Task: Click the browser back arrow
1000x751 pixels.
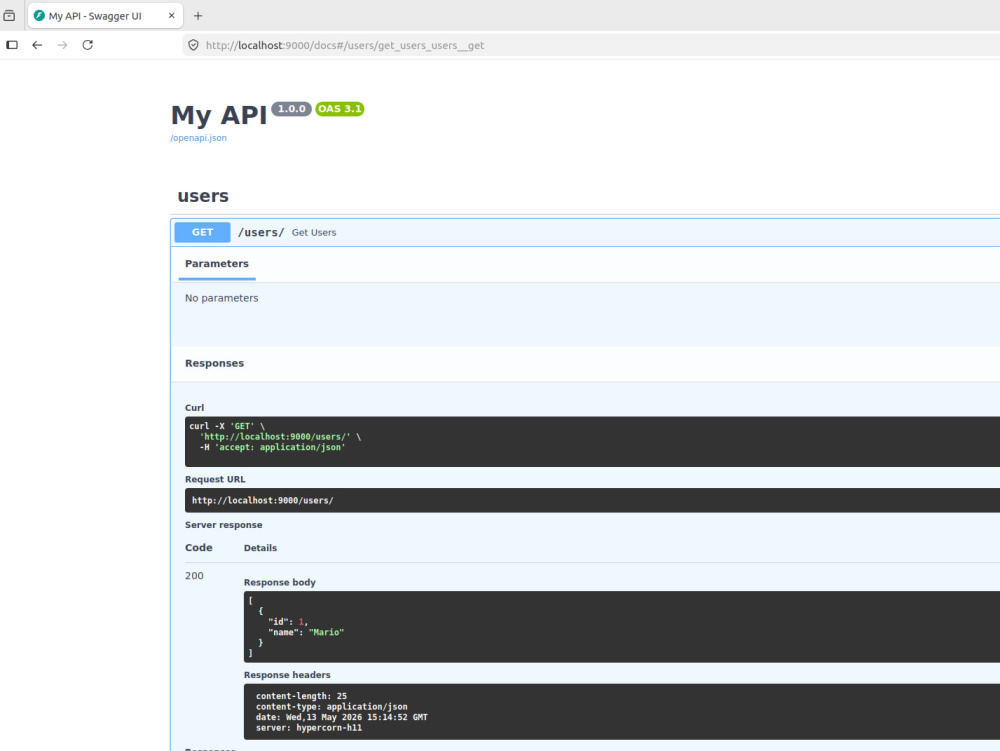Action: [37, 45]
